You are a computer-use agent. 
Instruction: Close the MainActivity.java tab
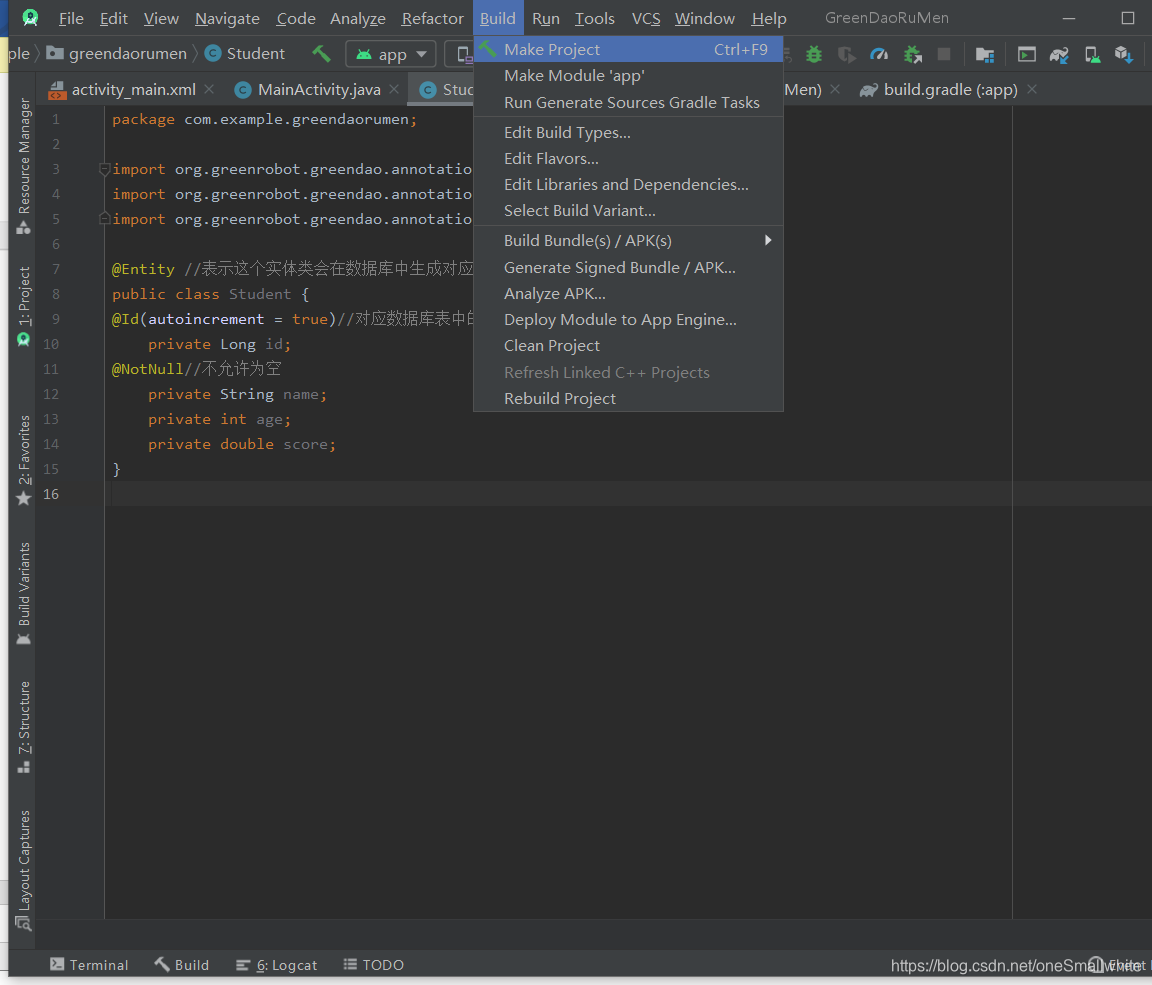point(394,89)
